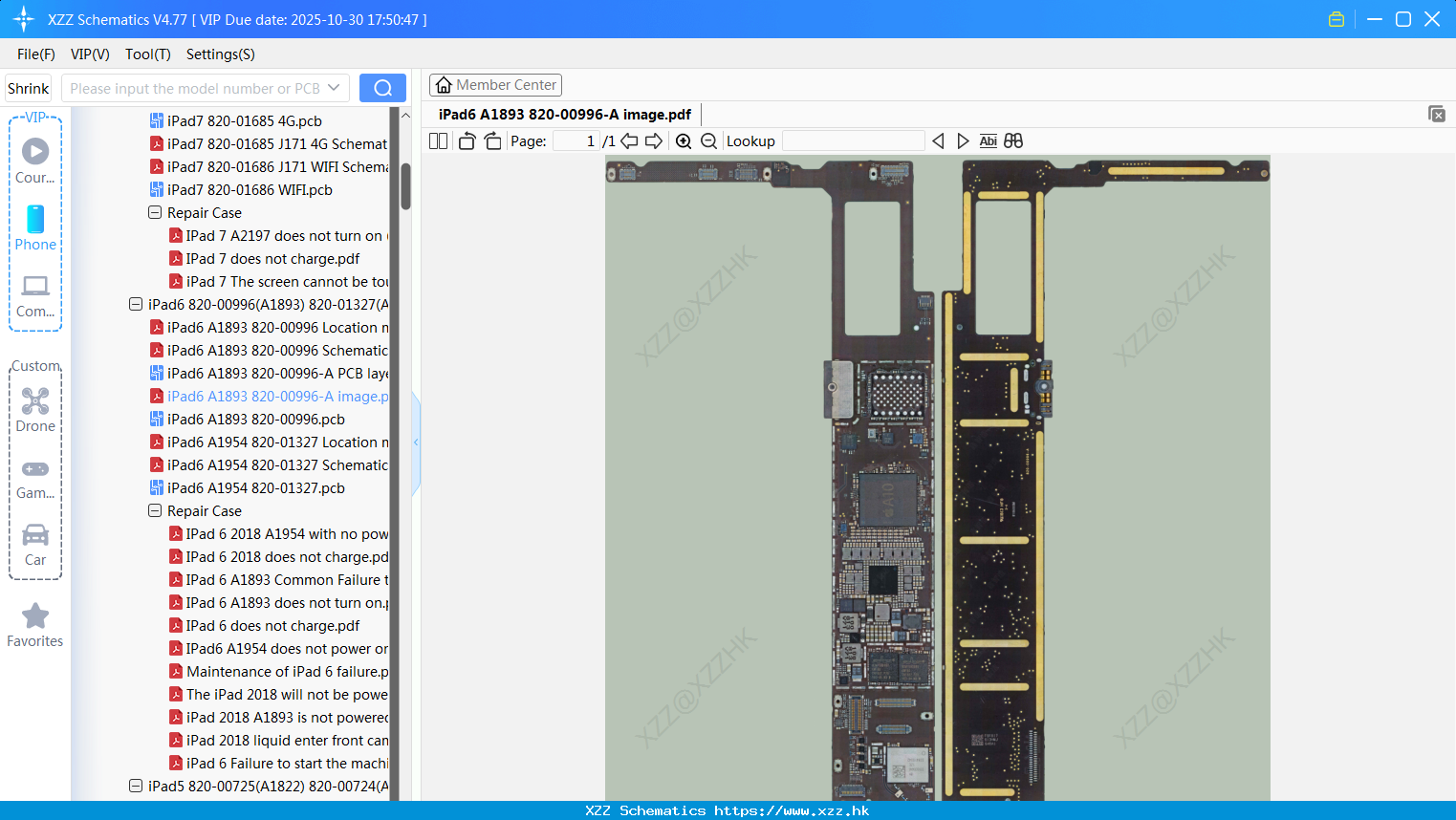Open iPad7 820-01686 J171 WIFI Schematic

(269, 166)
